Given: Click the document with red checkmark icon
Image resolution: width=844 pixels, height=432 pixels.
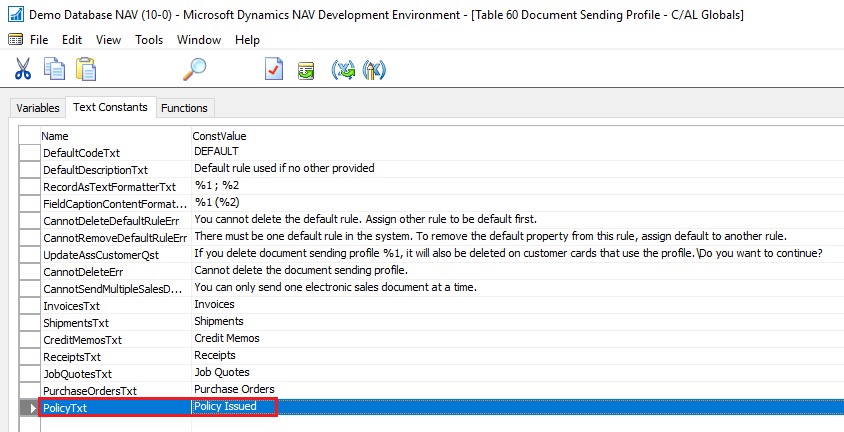Looking at the screenshot, I should click(x=273, y=69).
